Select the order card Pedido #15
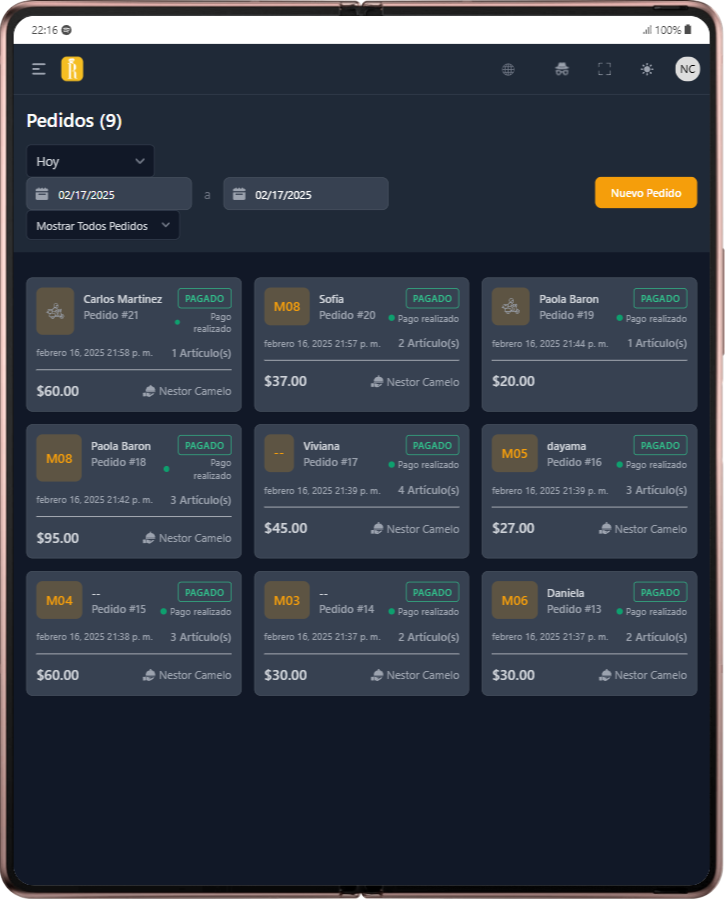The image size is (725, 899). 133,634
